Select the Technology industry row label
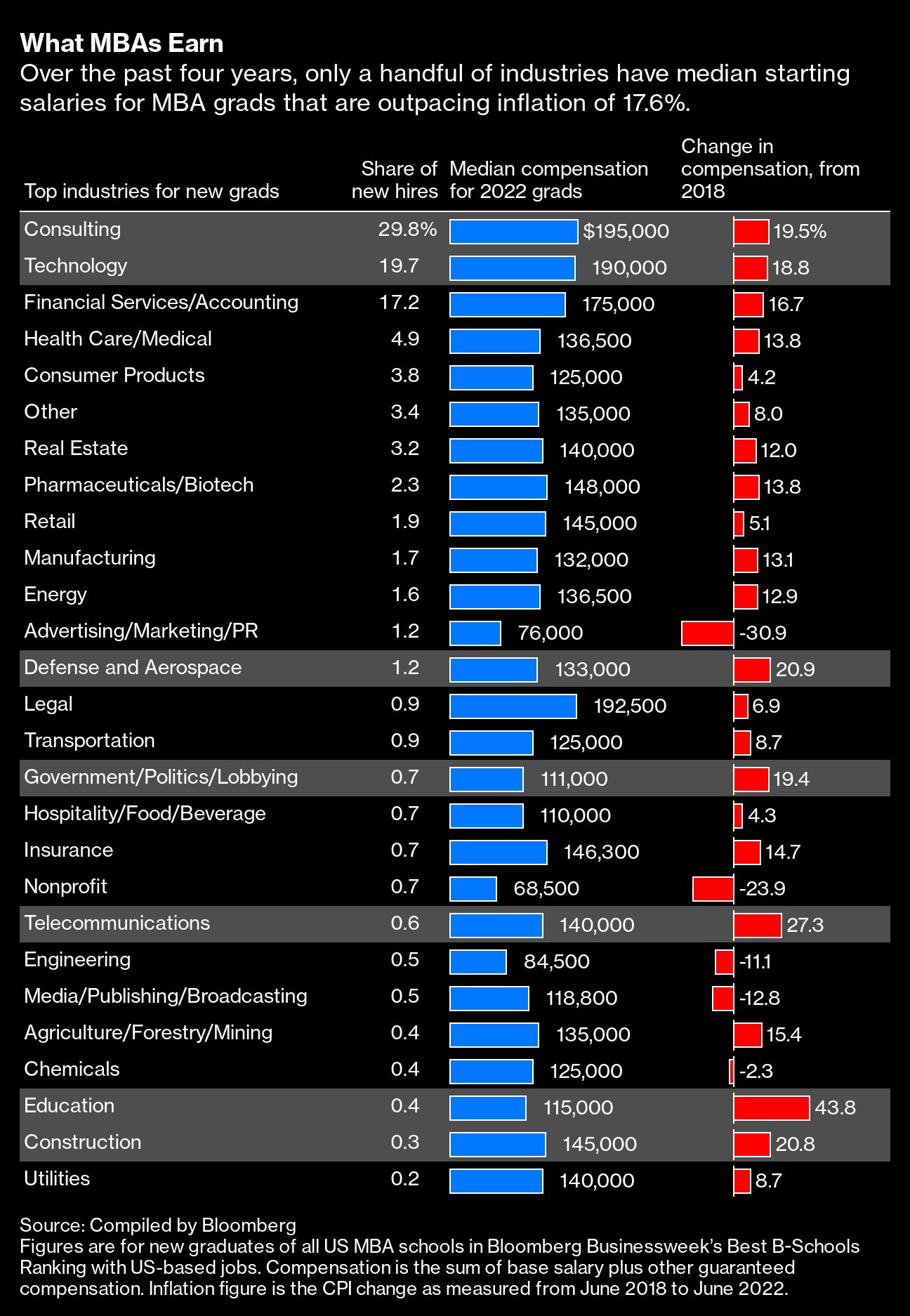The height and width of the screenshot is (1316, 910). pyautogui.click(x=76, y=266)
